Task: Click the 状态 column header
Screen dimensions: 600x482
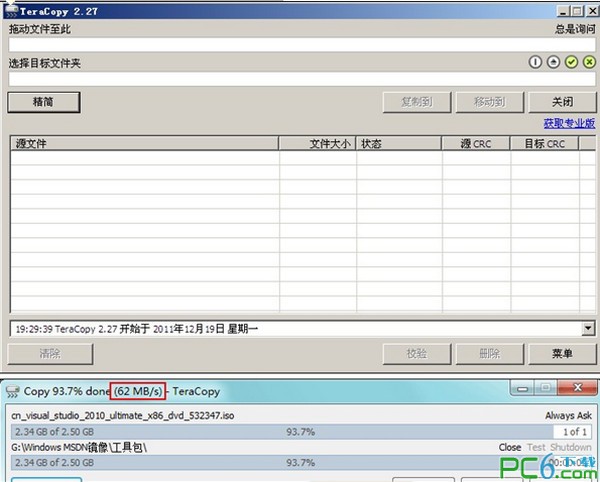Action: 399,143
